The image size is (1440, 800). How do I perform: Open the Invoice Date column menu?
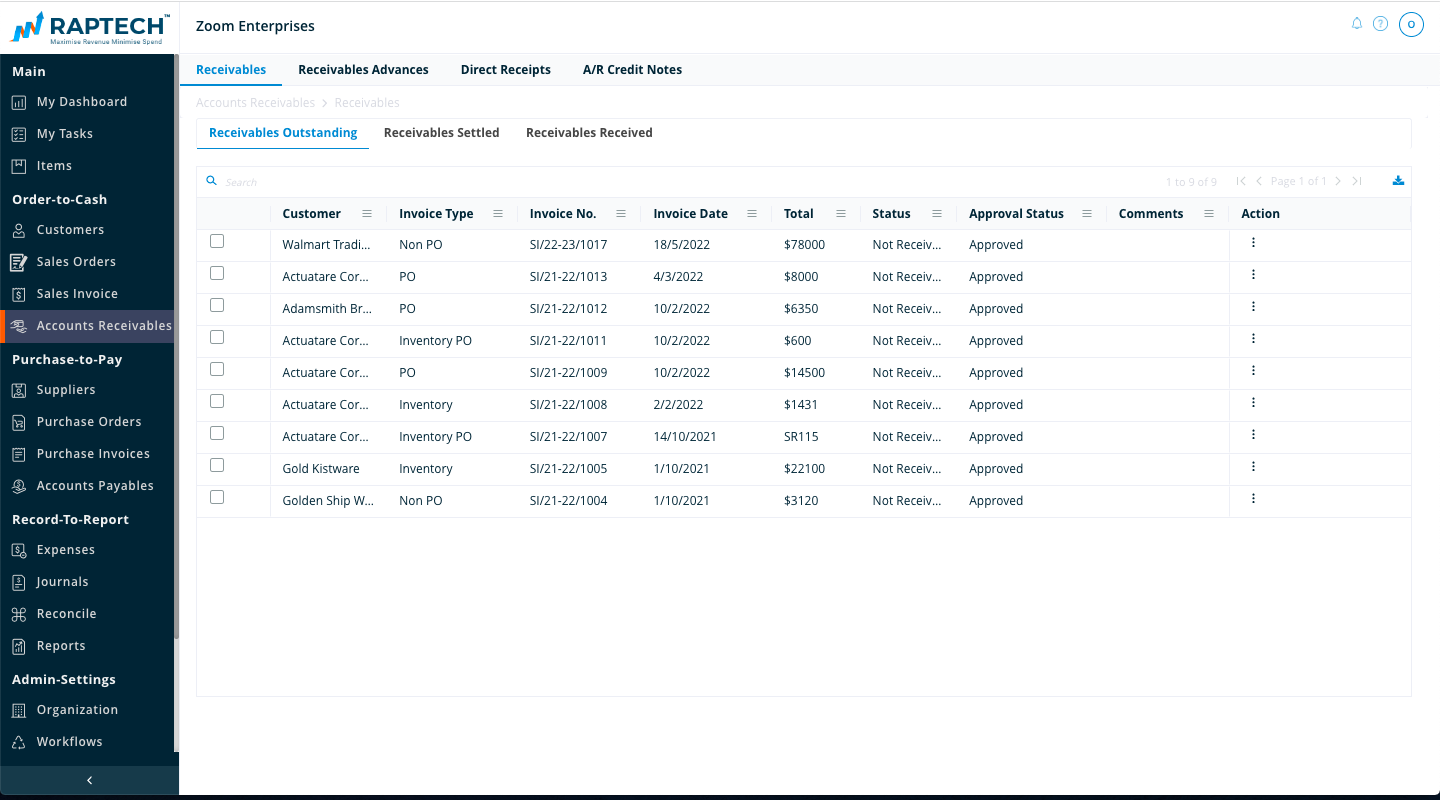click(x=752, y=214)
